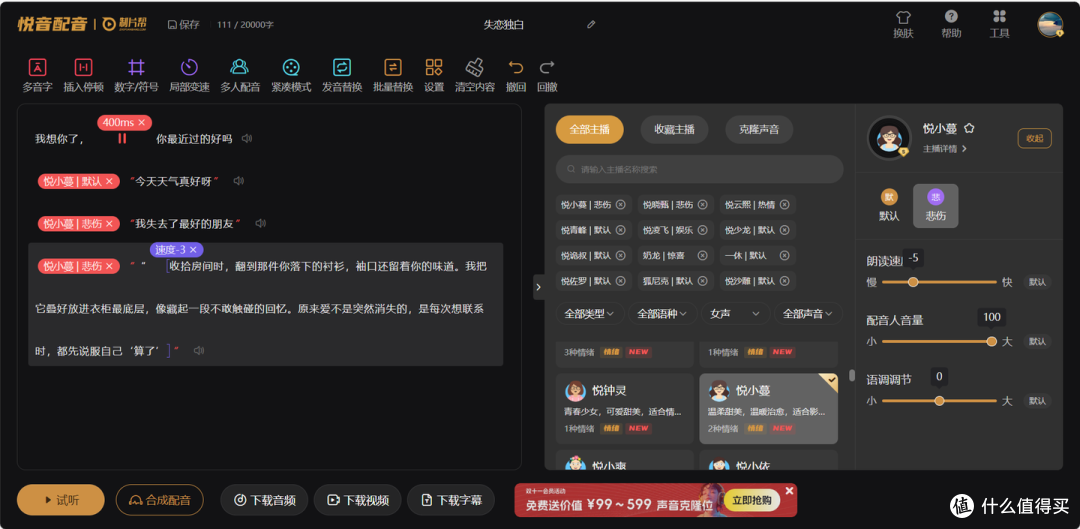Play speaker icon after 我失去了最好的朋友
The height and width of the screenshot is (529, 1080).
[260, 223]
